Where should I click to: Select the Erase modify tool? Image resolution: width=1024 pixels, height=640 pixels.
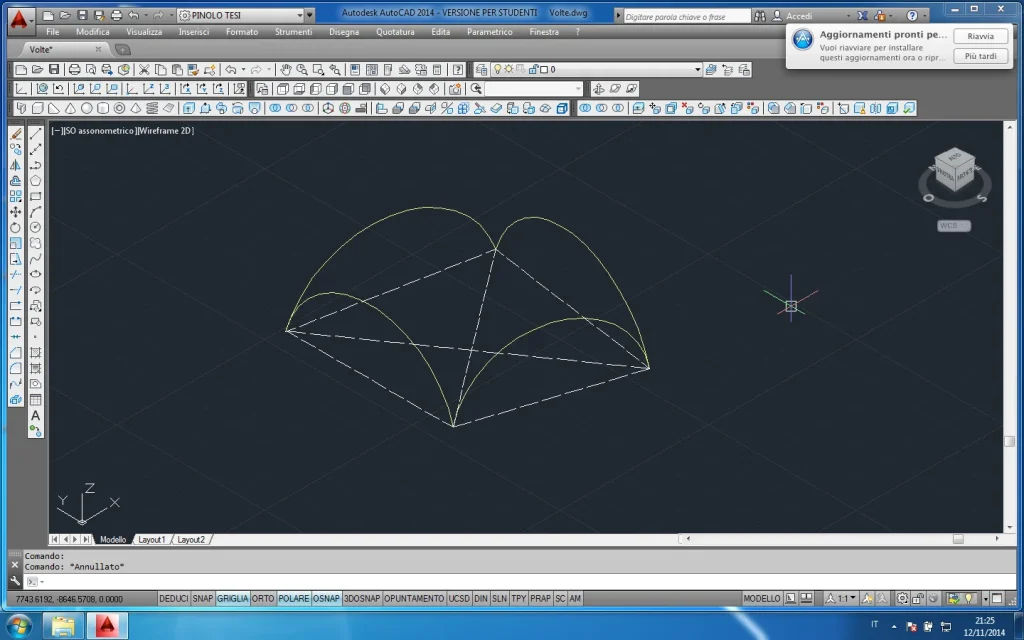(16, 133)
